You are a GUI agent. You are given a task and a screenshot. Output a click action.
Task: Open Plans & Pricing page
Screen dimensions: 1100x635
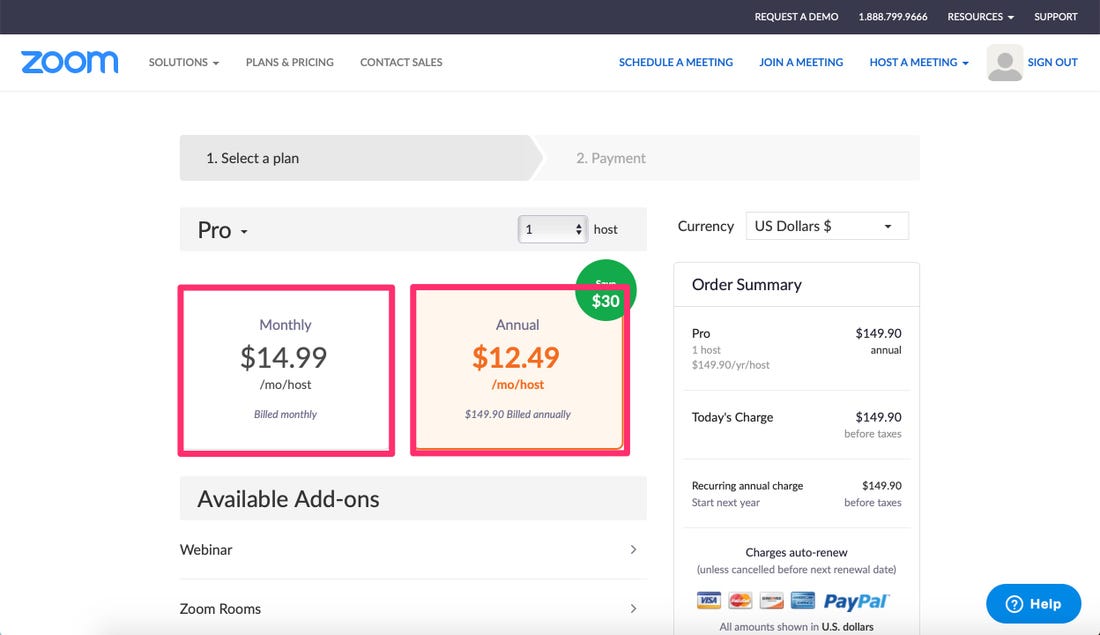[x=290, y=62]
